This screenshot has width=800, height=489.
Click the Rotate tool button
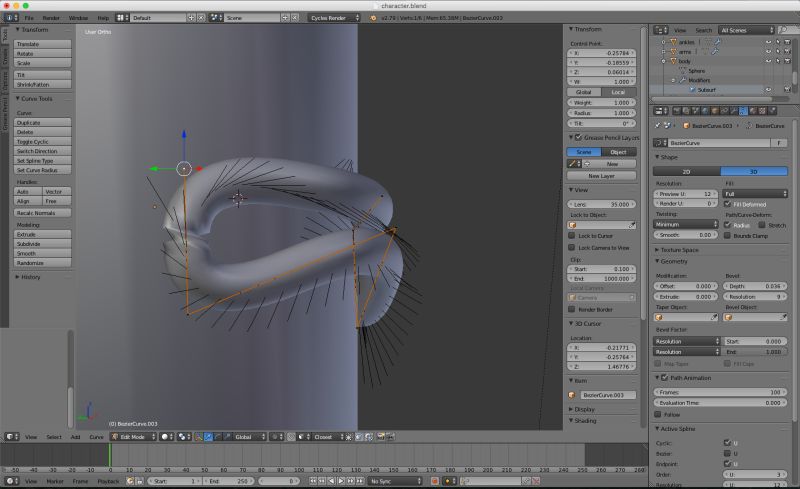(42, 54)
